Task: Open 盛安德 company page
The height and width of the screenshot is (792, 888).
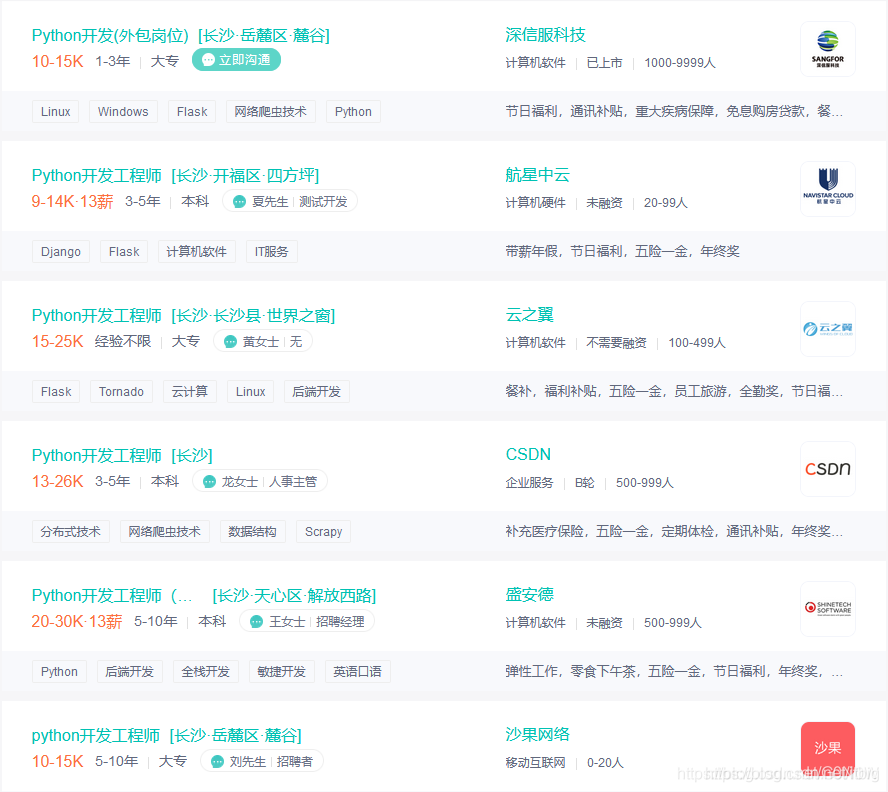Action: coord(529,595)
